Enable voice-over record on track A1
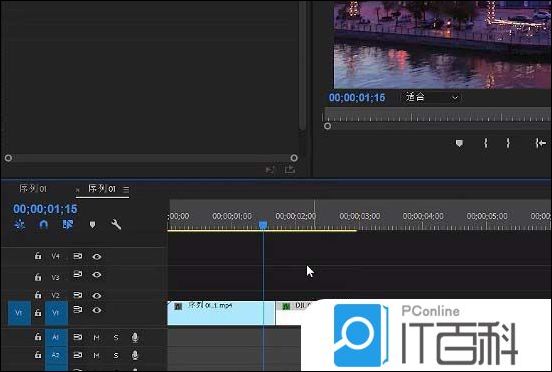Screen dimensions: 552x372 click(134, 338)
